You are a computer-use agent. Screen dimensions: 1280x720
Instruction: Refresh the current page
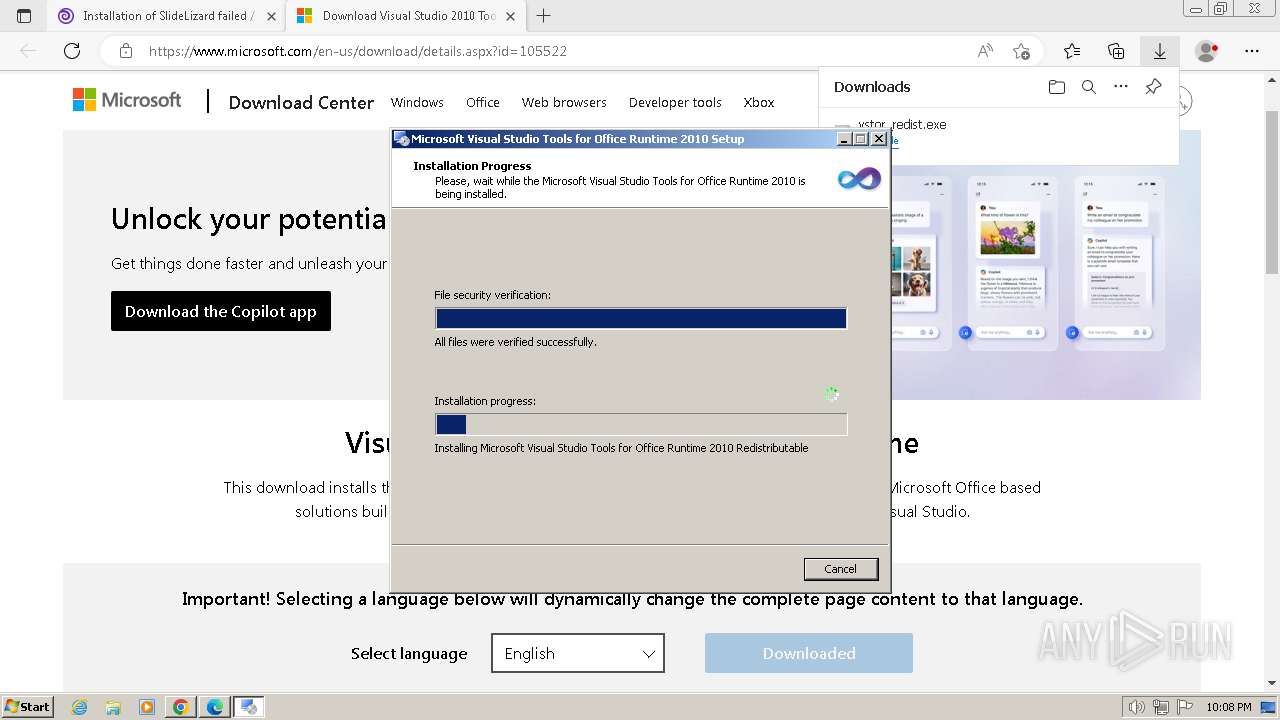pos(72,51)
